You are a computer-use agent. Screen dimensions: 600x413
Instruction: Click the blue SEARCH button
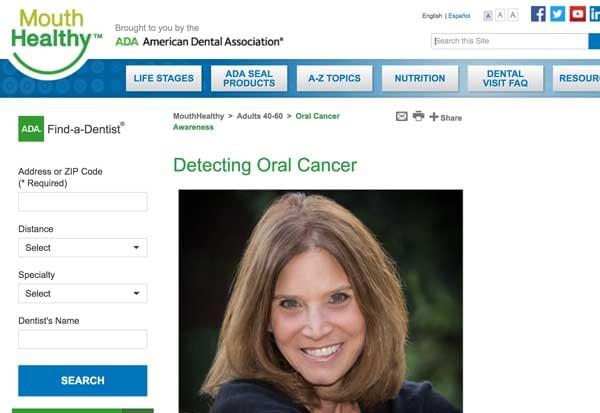tap(83, 380)
